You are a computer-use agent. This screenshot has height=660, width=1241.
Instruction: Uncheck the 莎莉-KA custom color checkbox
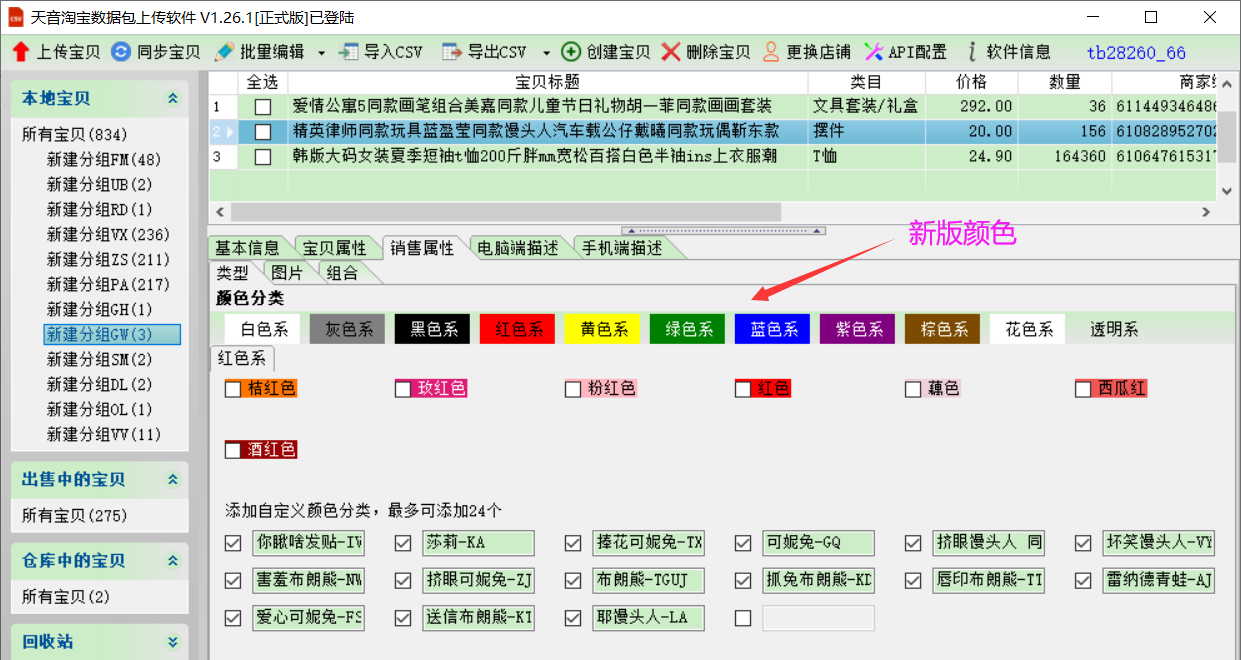(x=403, y=543)
